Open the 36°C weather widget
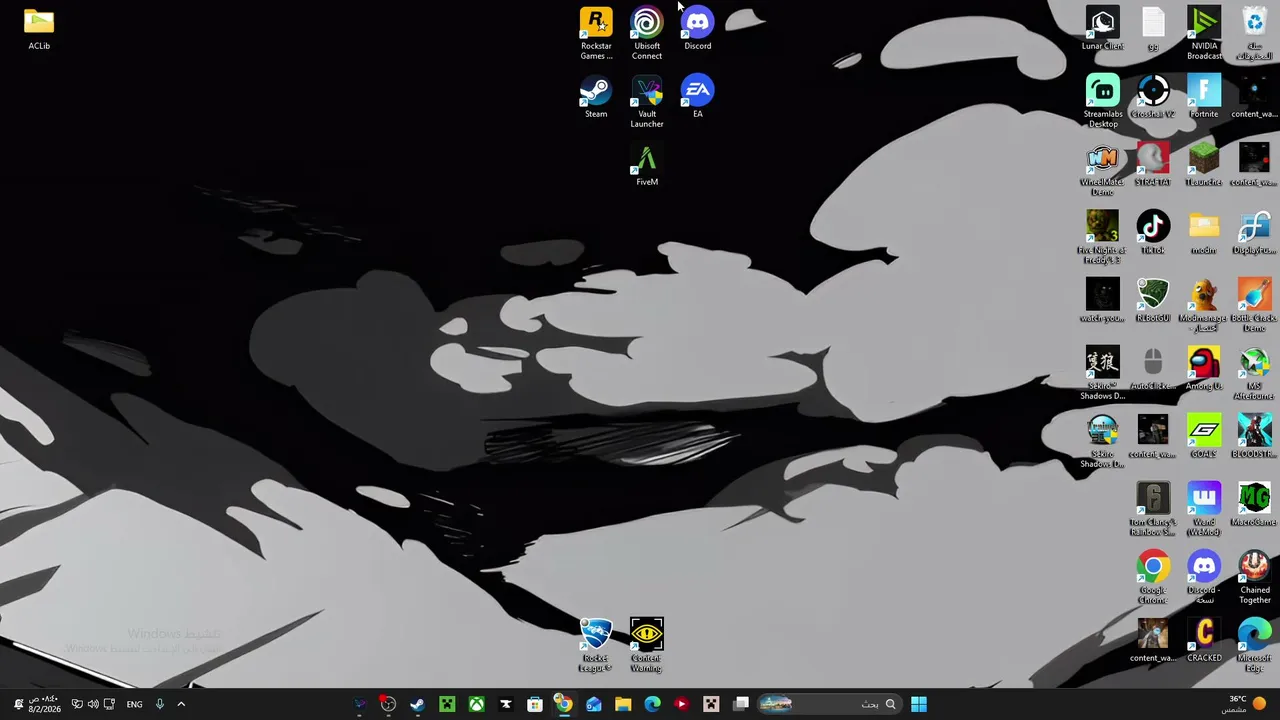Screen dimensions: 1280x720 pos(1246,704)
